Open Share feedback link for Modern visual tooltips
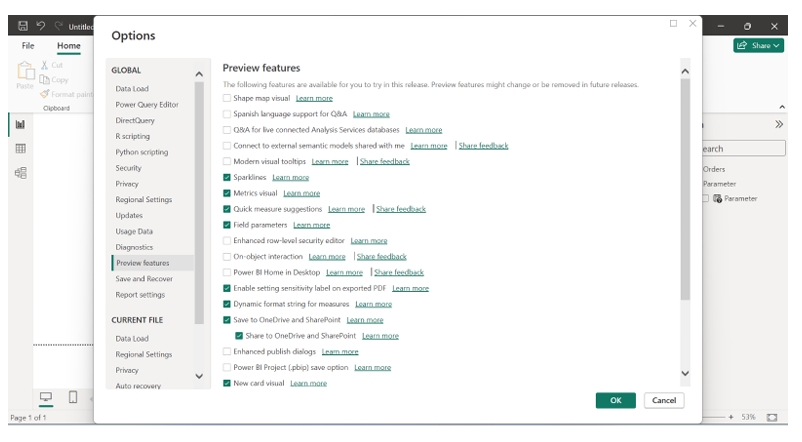This screenshot has height=442, width=802. click(x=385, y=162)
